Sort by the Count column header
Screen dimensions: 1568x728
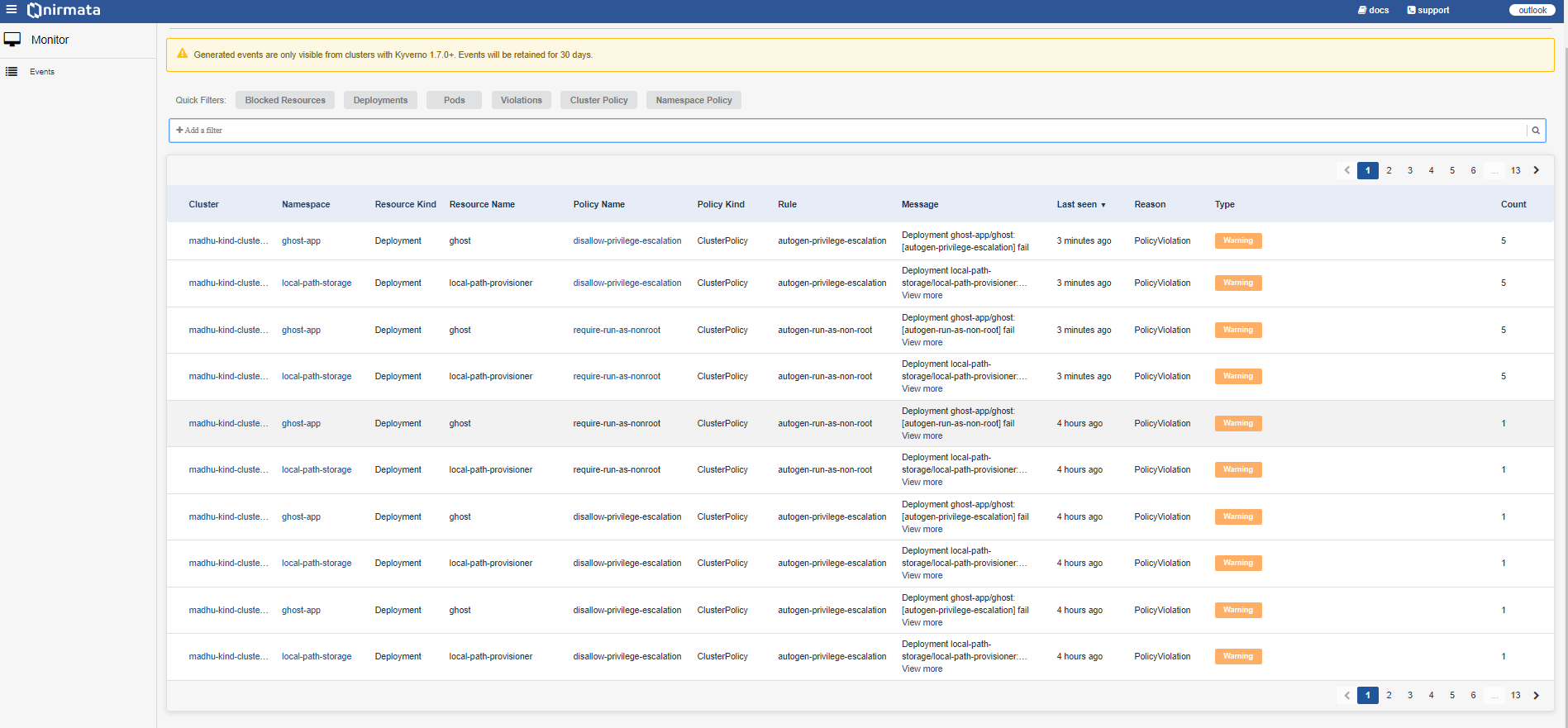tap(1513, 204)
